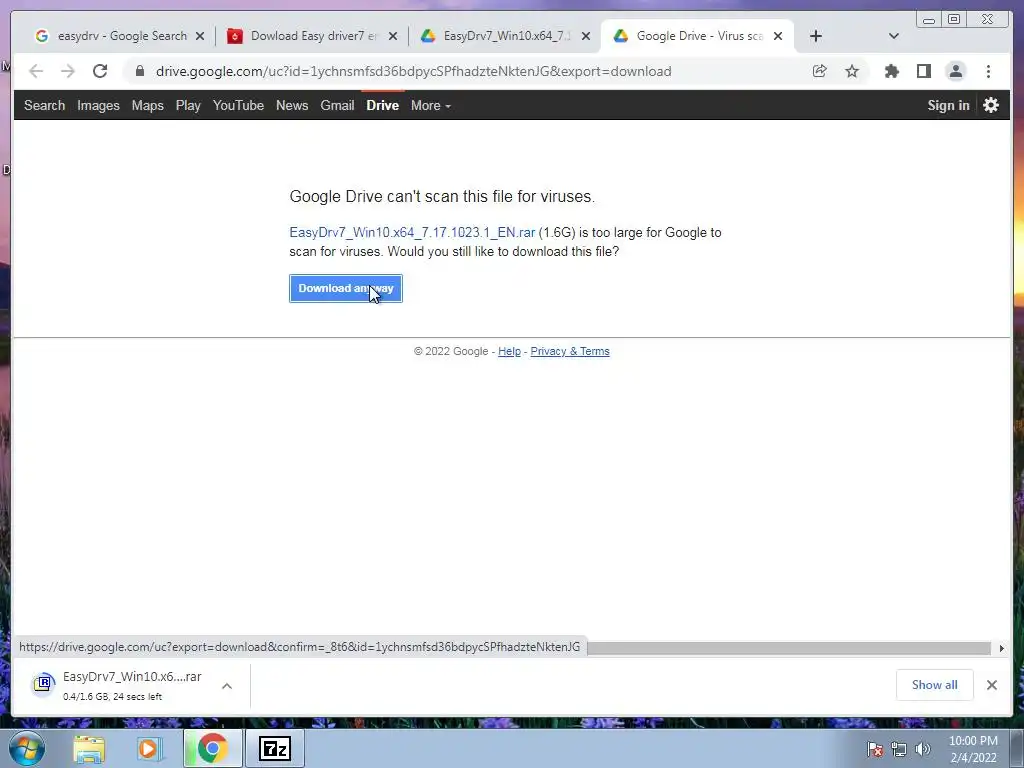Screen dimensions: 1024x768
Task: Click the horizontal scrollbar right arrow
Action: coord(1001,648)
